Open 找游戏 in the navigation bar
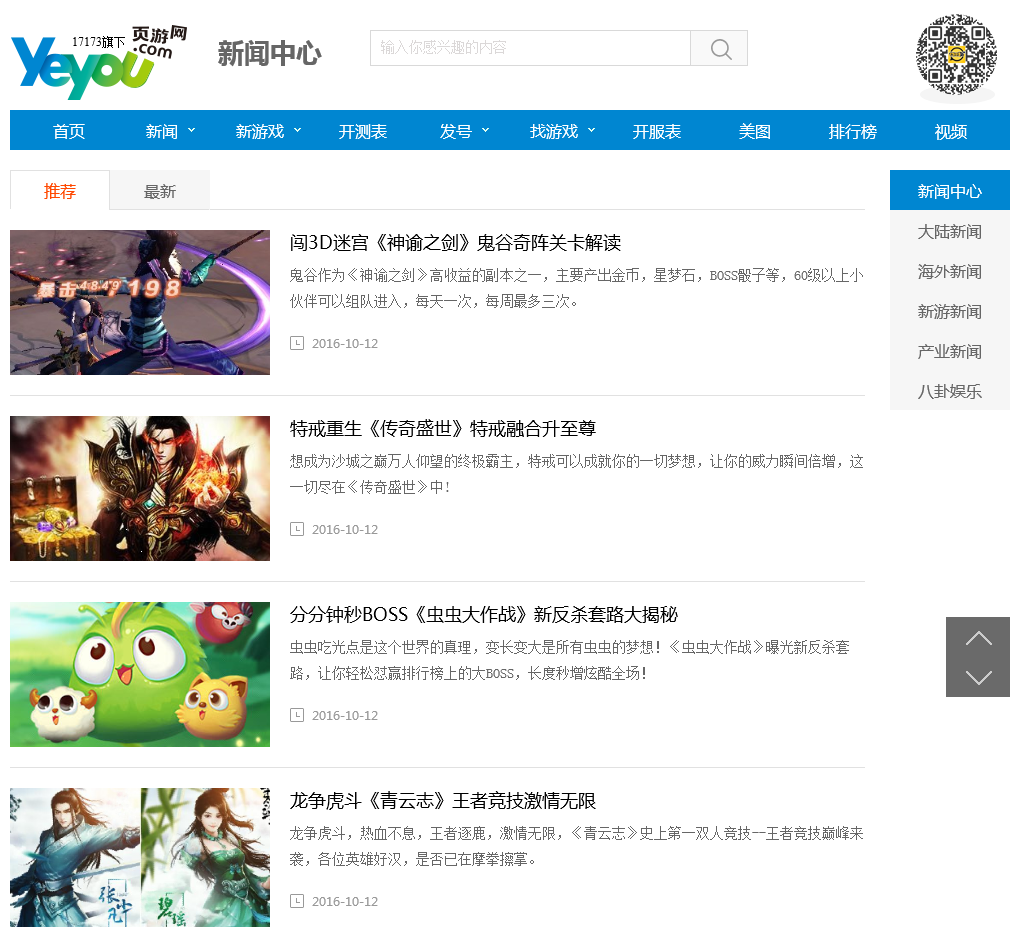Image resolution: width=1020 pixels, height=927 pixels. pos(554,131)
